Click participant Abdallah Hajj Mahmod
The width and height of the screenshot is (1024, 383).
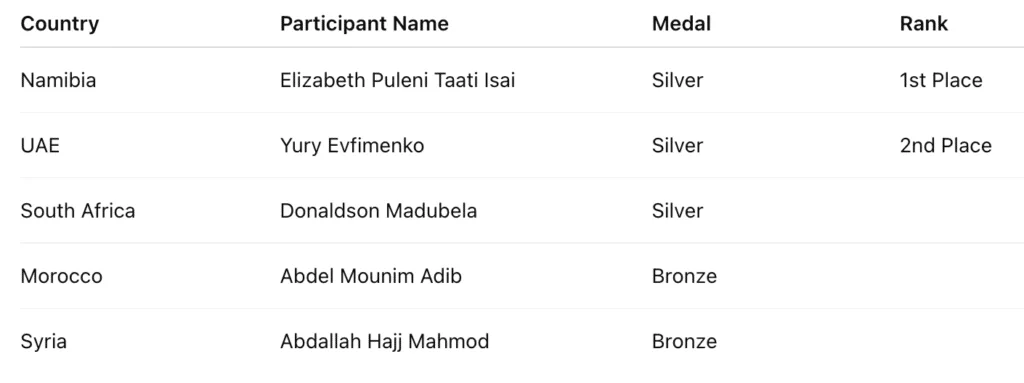pyautogui.click(x=385, y=341)
